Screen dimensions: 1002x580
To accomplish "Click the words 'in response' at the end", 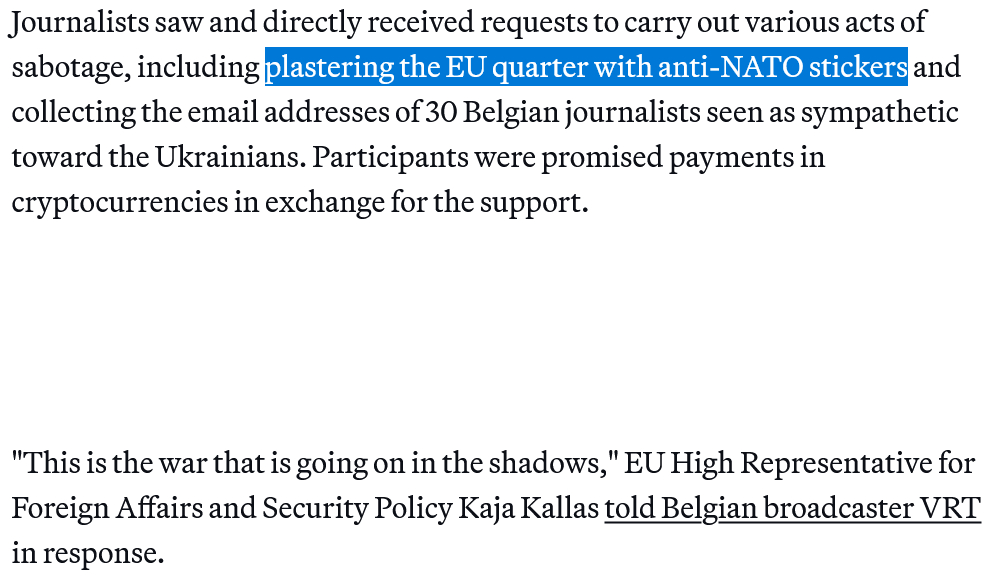I will [87, 553].
